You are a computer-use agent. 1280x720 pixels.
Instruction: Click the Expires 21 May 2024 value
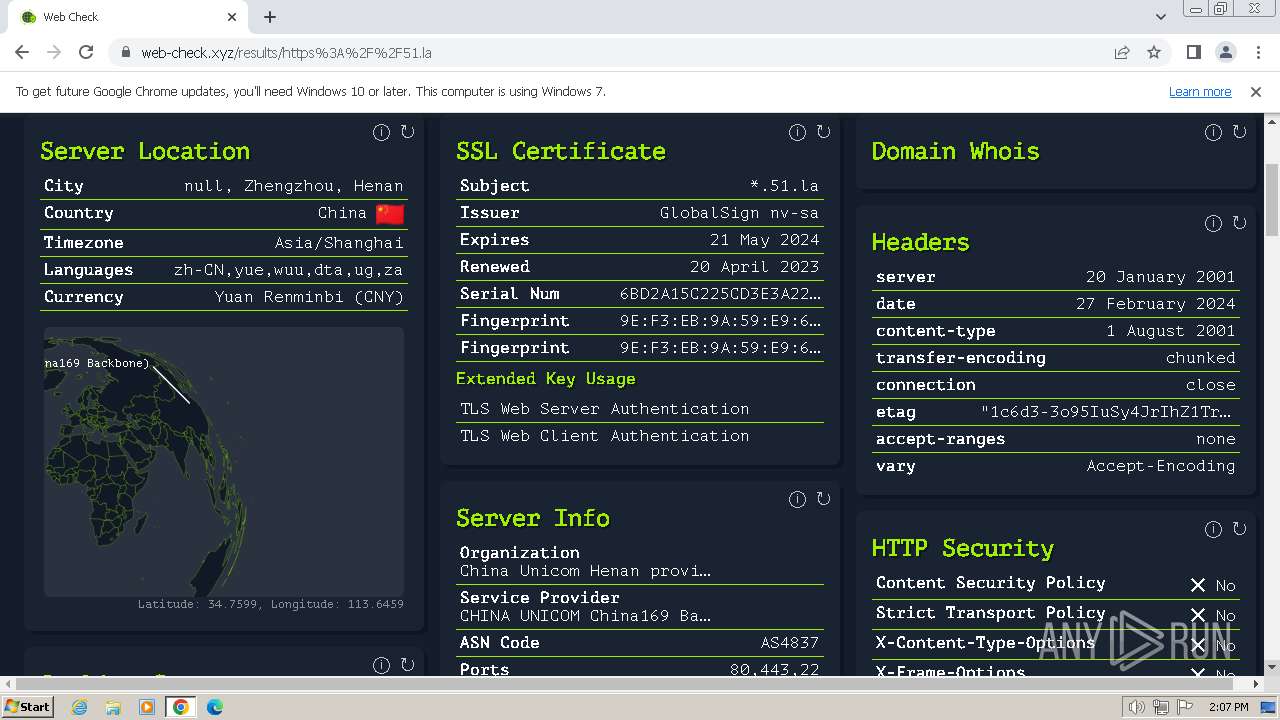point(765,240)
